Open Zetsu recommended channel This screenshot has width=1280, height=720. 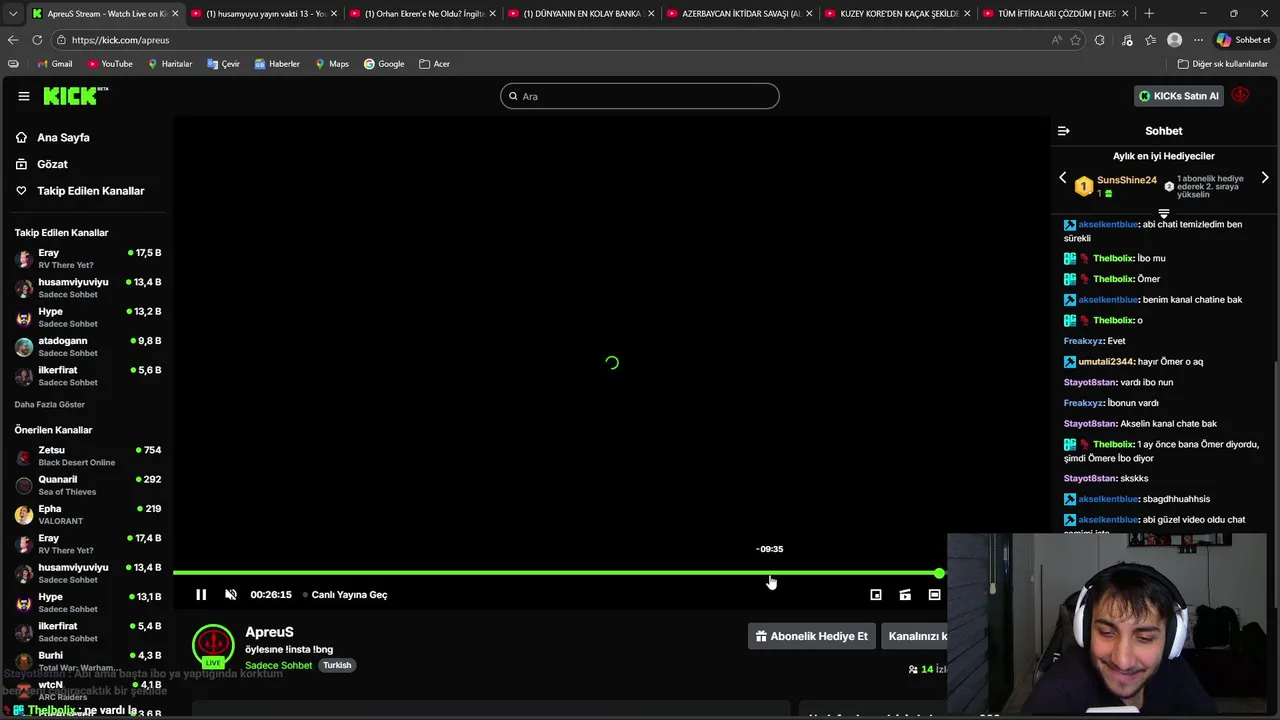(88, 456)
